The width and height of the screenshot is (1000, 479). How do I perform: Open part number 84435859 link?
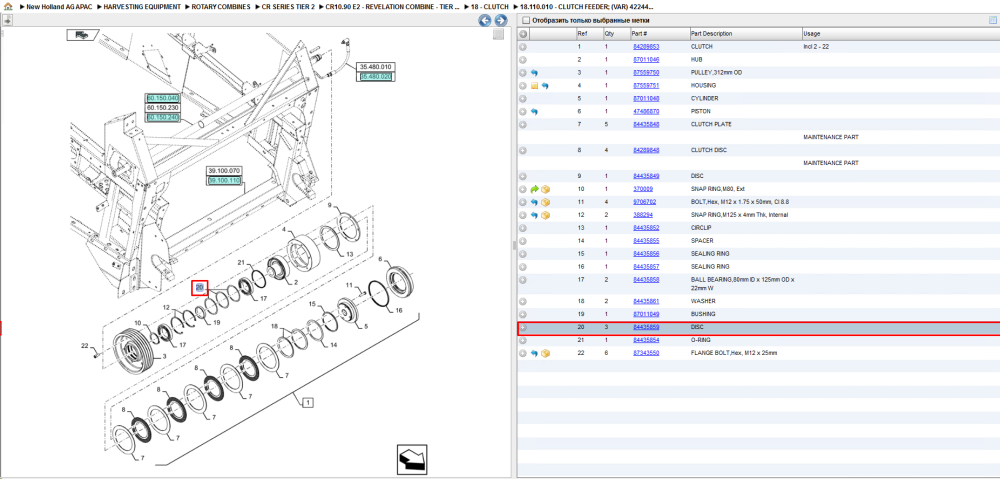tap(645, 327)
